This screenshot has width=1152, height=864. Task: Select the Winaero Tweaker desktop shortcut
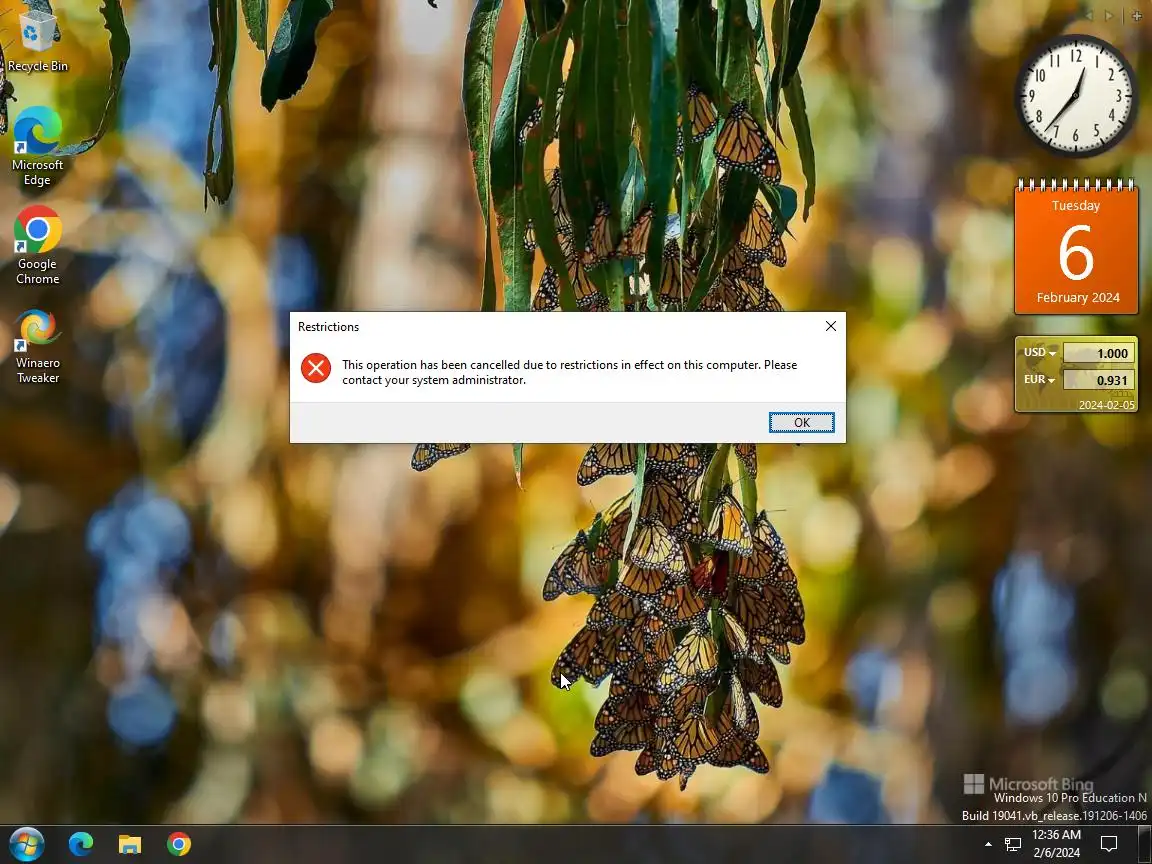point(37,345)
